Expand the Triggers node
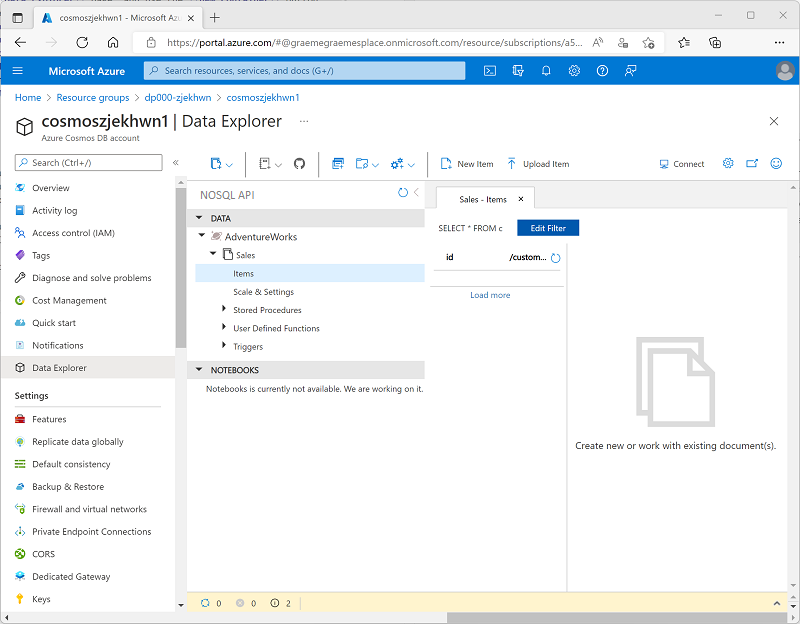 223,345
